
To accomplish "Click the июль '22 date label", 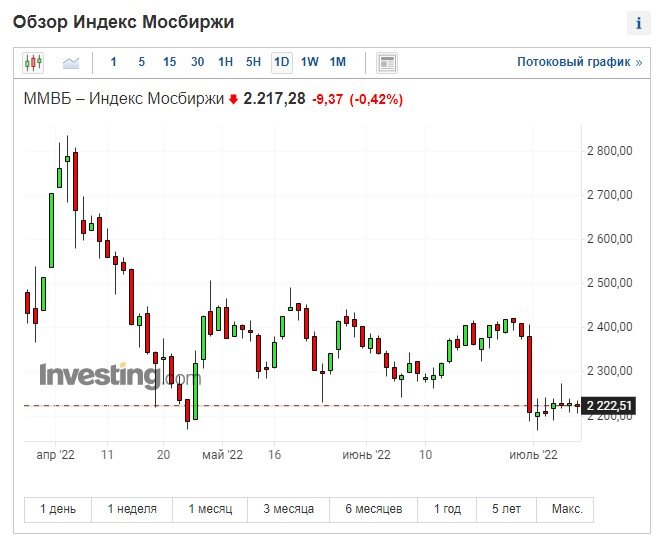I will pos(533,455).
